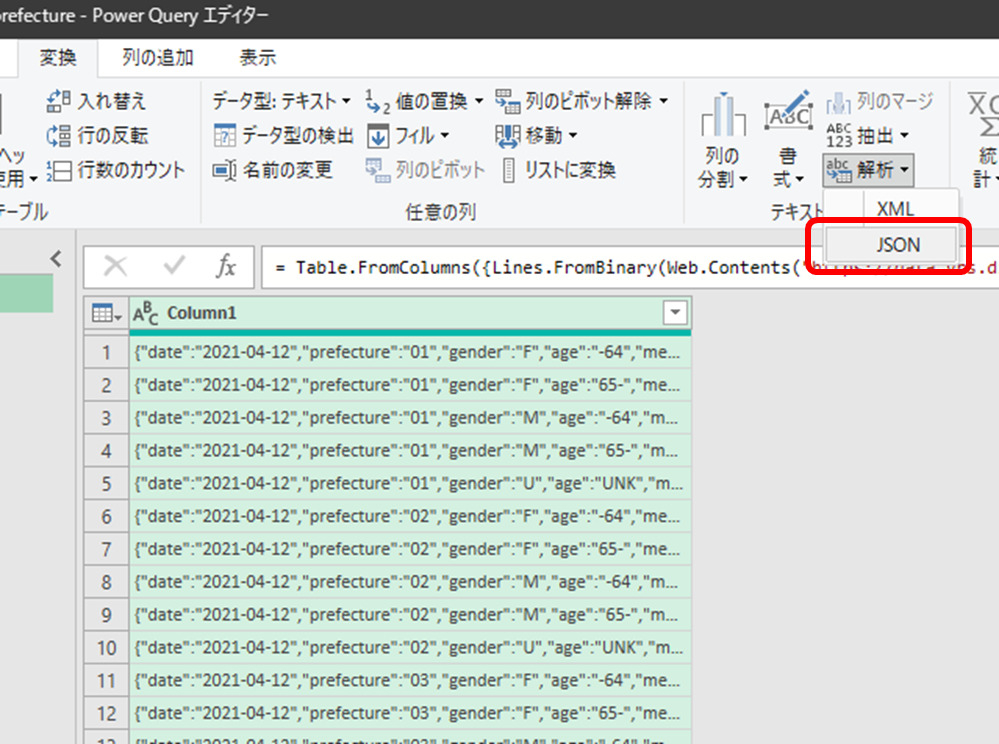Click the 行の反転 reverse rows icon
The width and height of the screenshot is (999, 744).
(x=59, y=136)
